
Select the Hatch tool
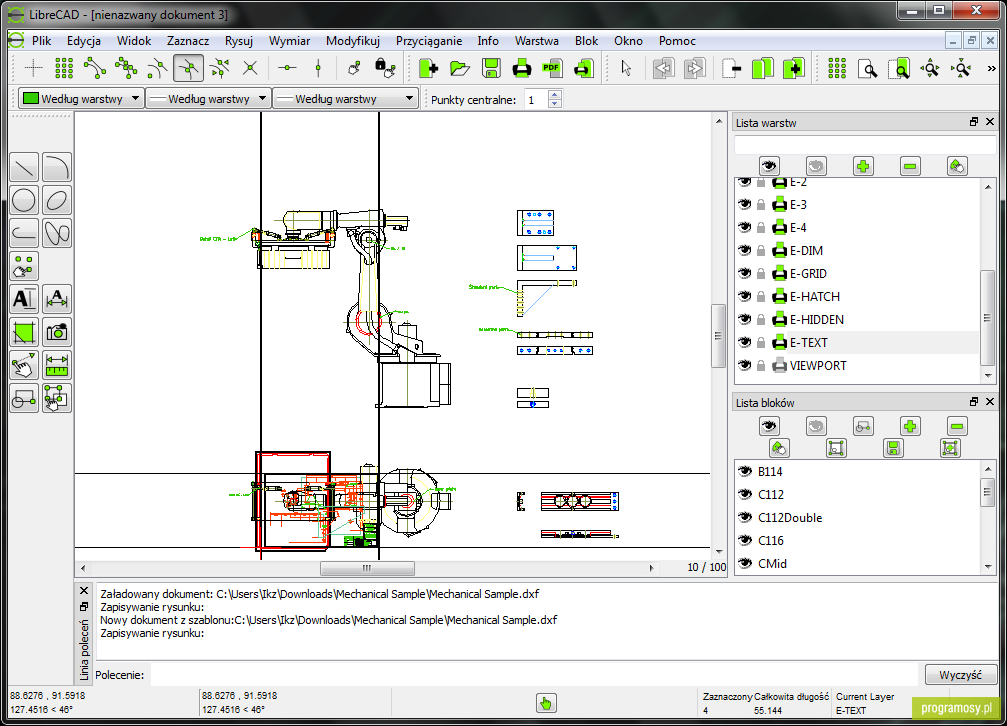[x=24, y=332]
